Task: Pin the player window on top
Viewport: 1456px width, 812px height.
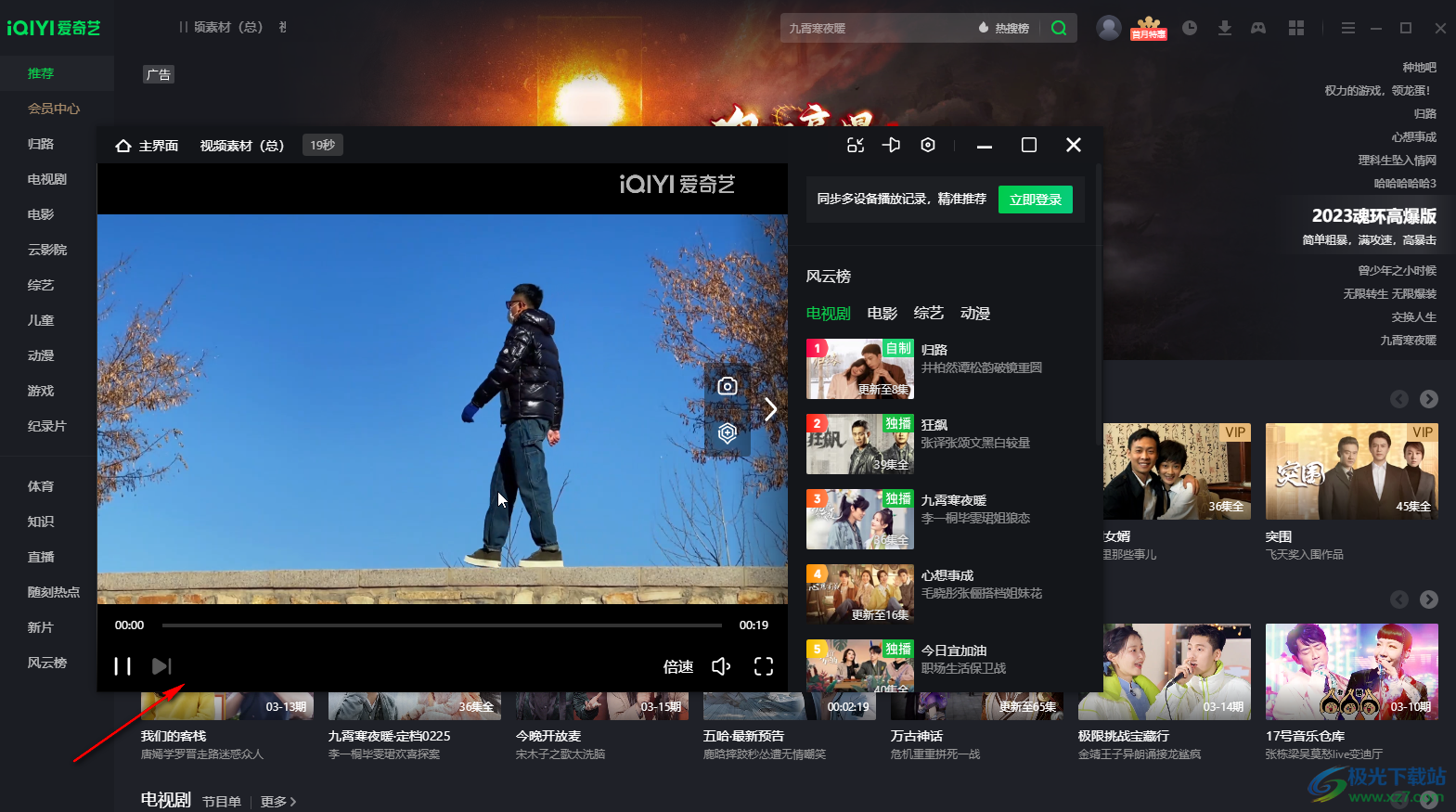Action: coord(892,146)
